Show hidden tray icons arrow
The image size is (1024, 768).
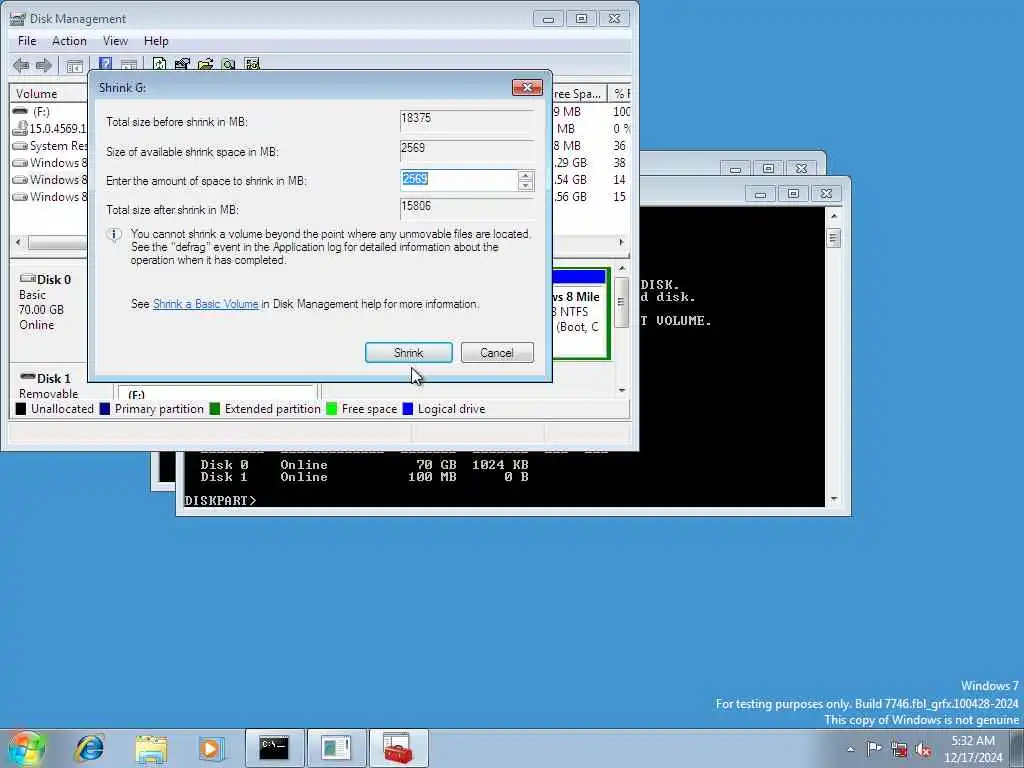coord(850,749)
